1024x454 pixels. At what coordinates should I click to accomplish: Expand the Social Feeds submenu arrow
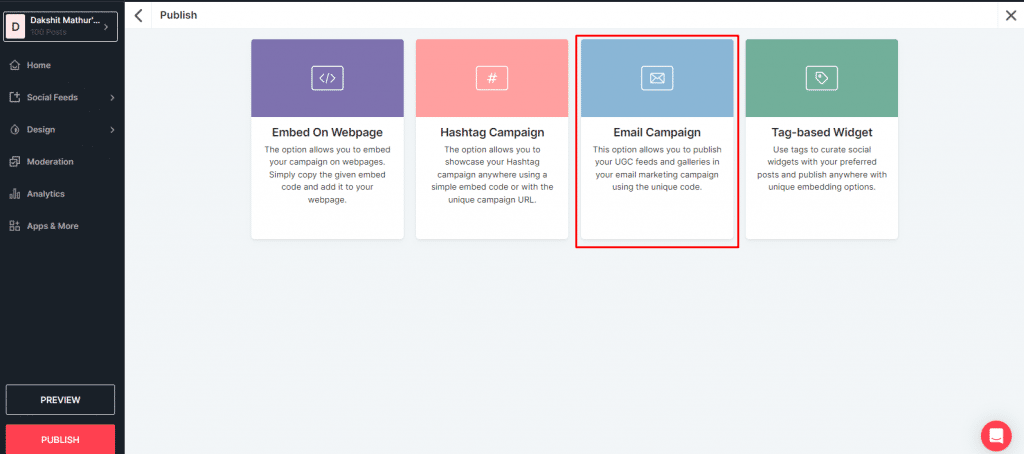click(111, 97)
